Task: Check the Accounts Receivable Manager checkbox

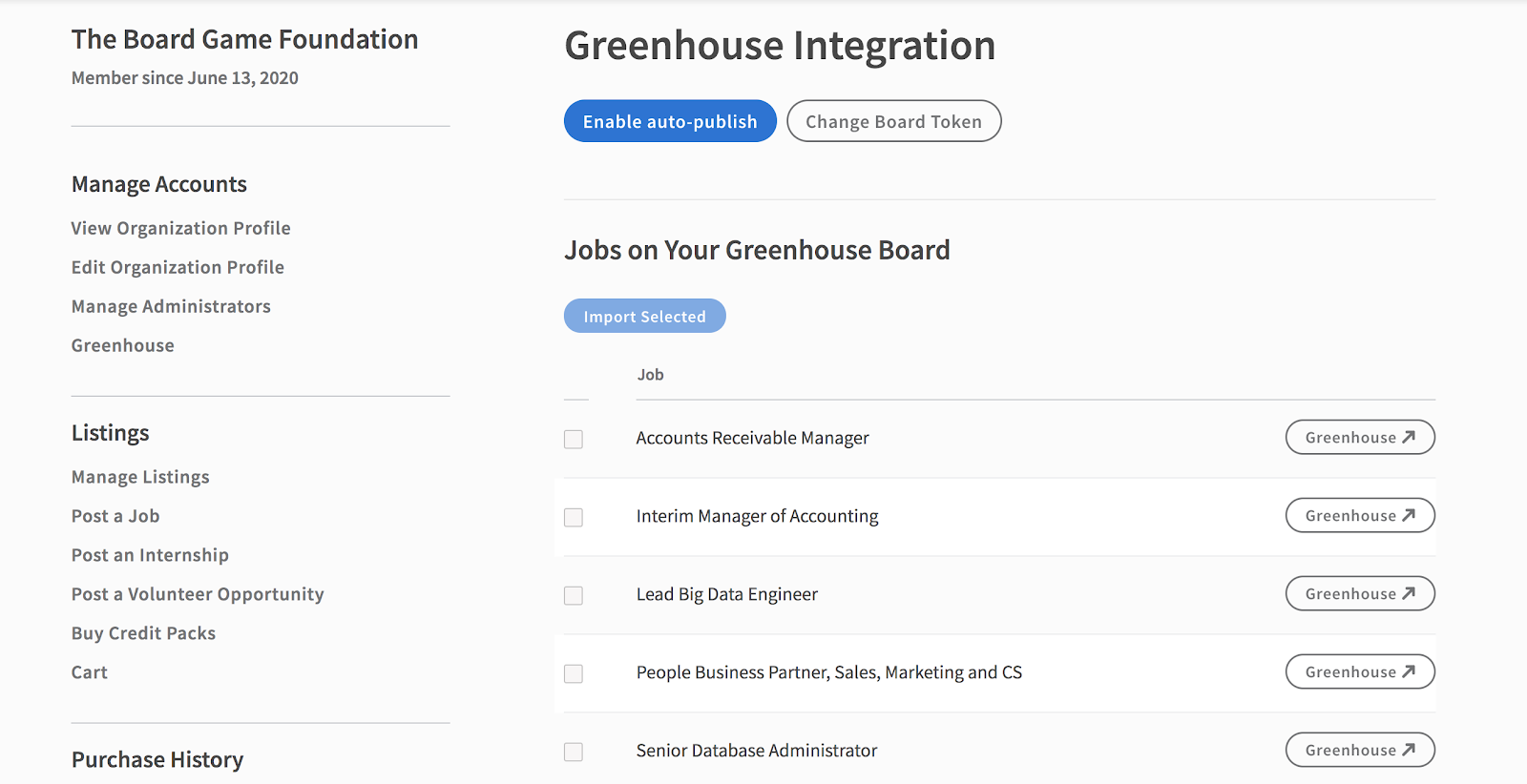Action: (x=574, y=439)
